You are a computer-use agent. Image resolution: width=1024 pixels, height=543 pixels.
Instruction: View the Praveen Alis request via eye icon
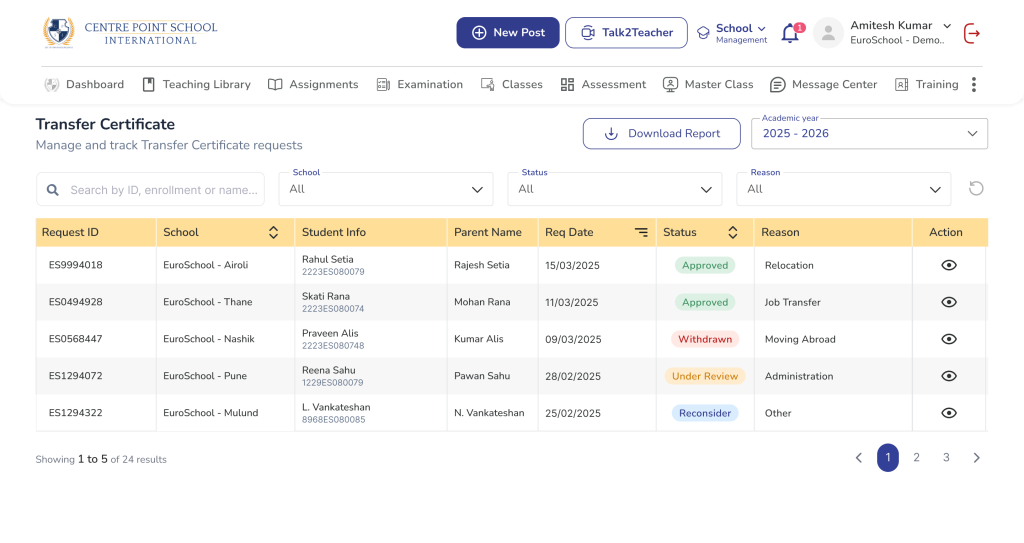point(949,339)
